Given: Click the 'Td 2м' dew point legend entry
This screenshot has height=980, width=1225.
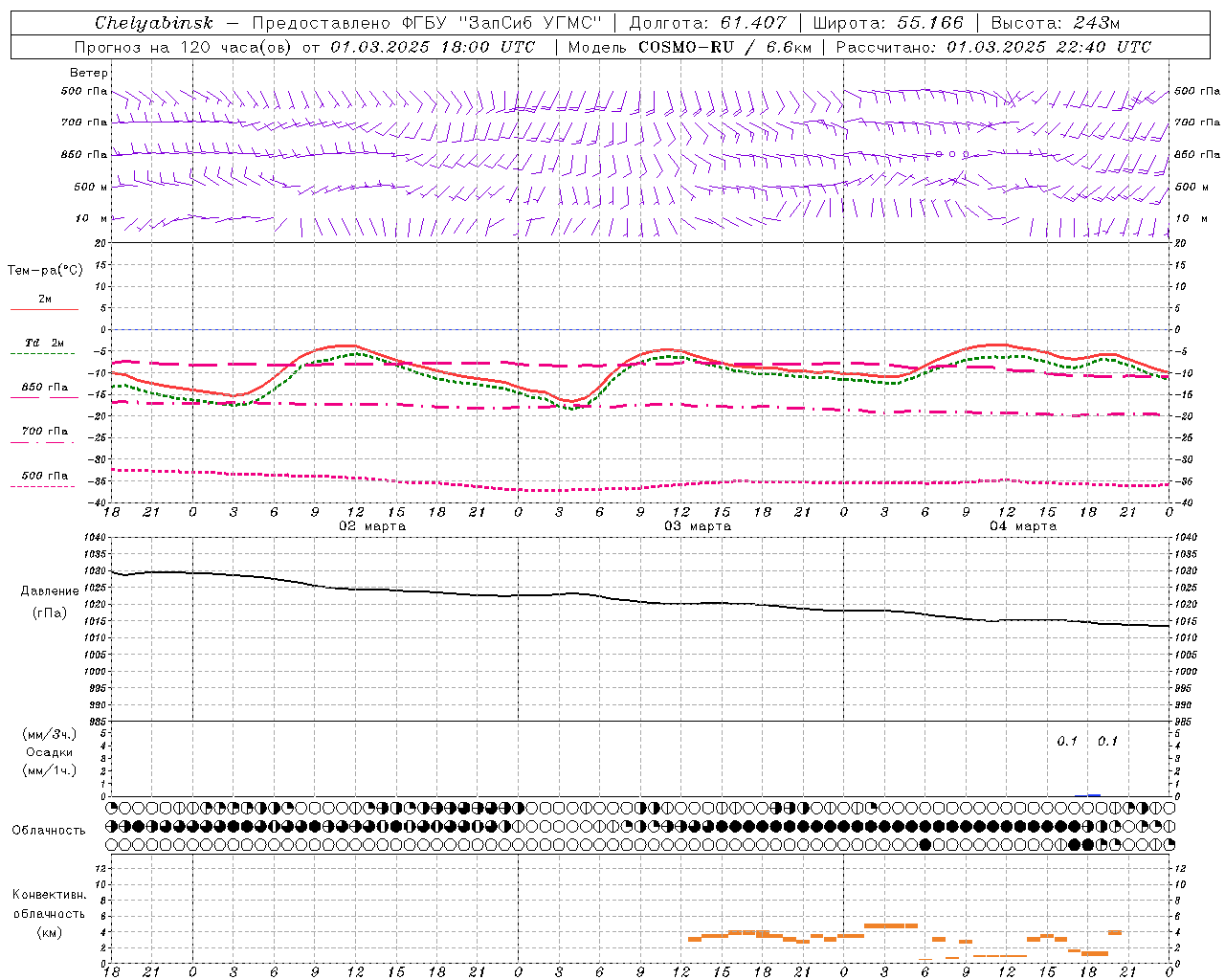Looking at the screenshot, I should [44, 343].
